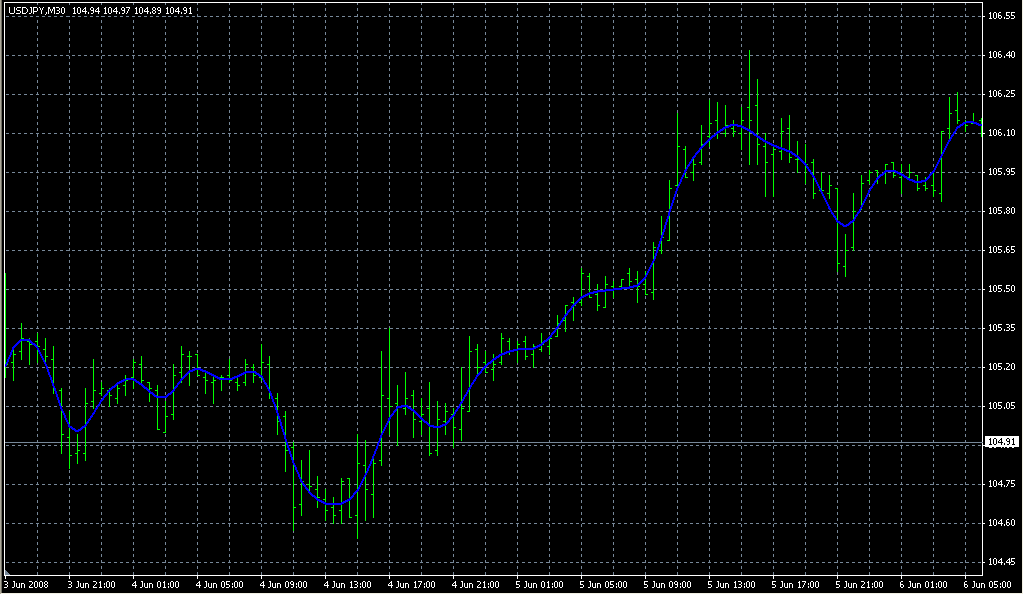The width and height of the screenshot is (1024, 594).
Task: Click the 105.35 price scale label
Action: pyautogui.click(x=1002, y=328)
